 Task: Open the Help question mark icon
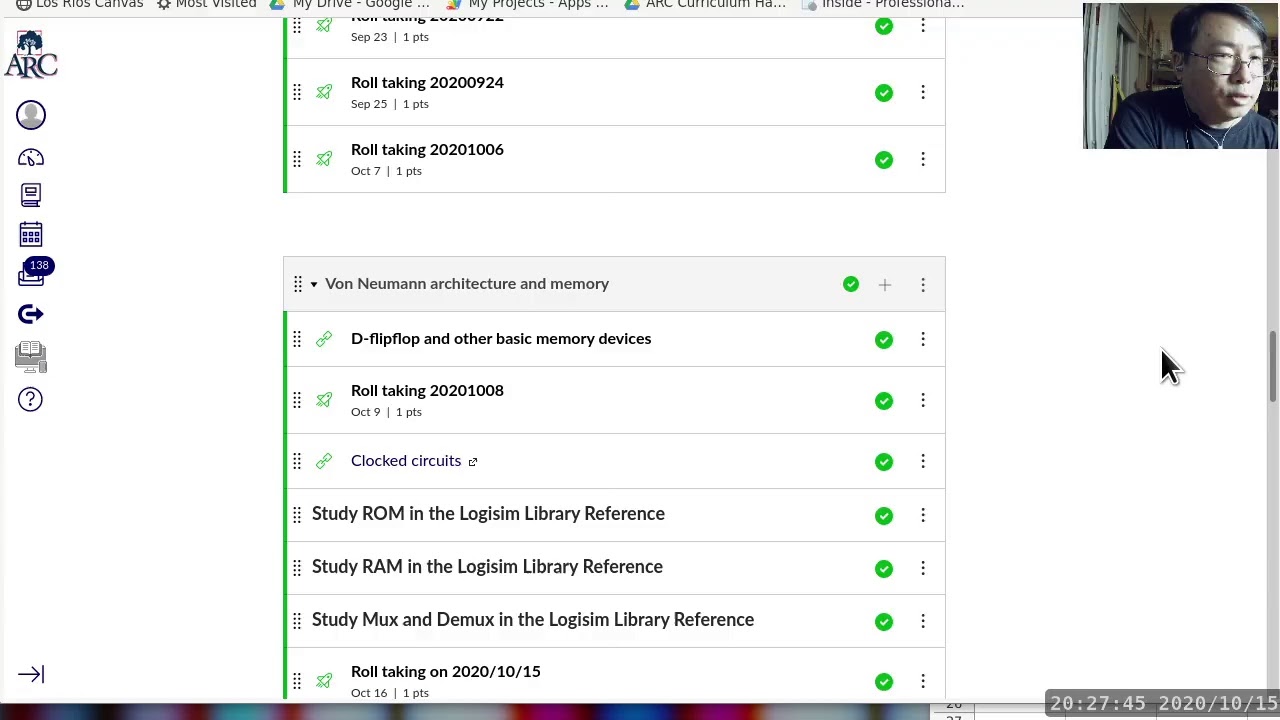(30, 400)
